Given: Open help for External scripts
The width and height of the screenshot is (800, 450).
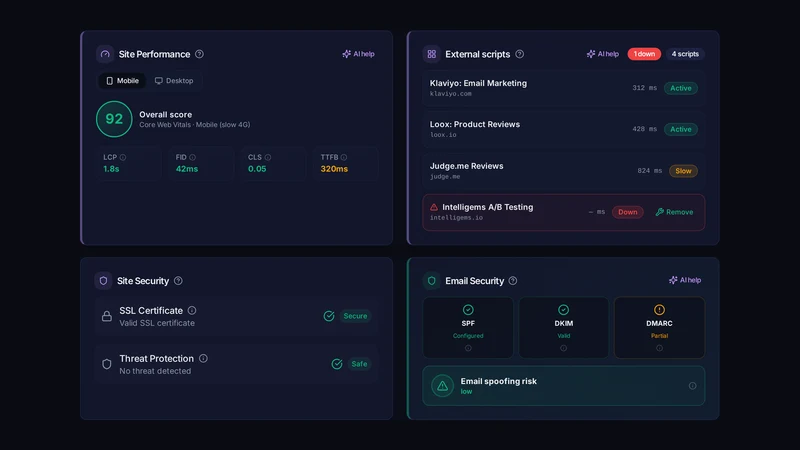Looking at the screenshot, I should point(519,54).
